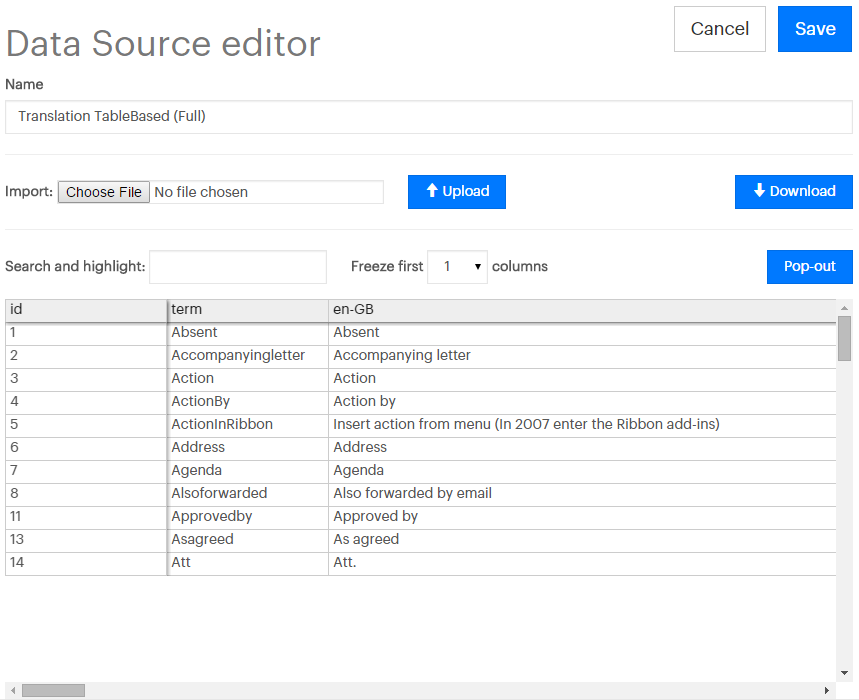The width and height of the screenshot is (859, 700).
Task: Select the ActionInRibbon term cell
Action: click(248, 424)
